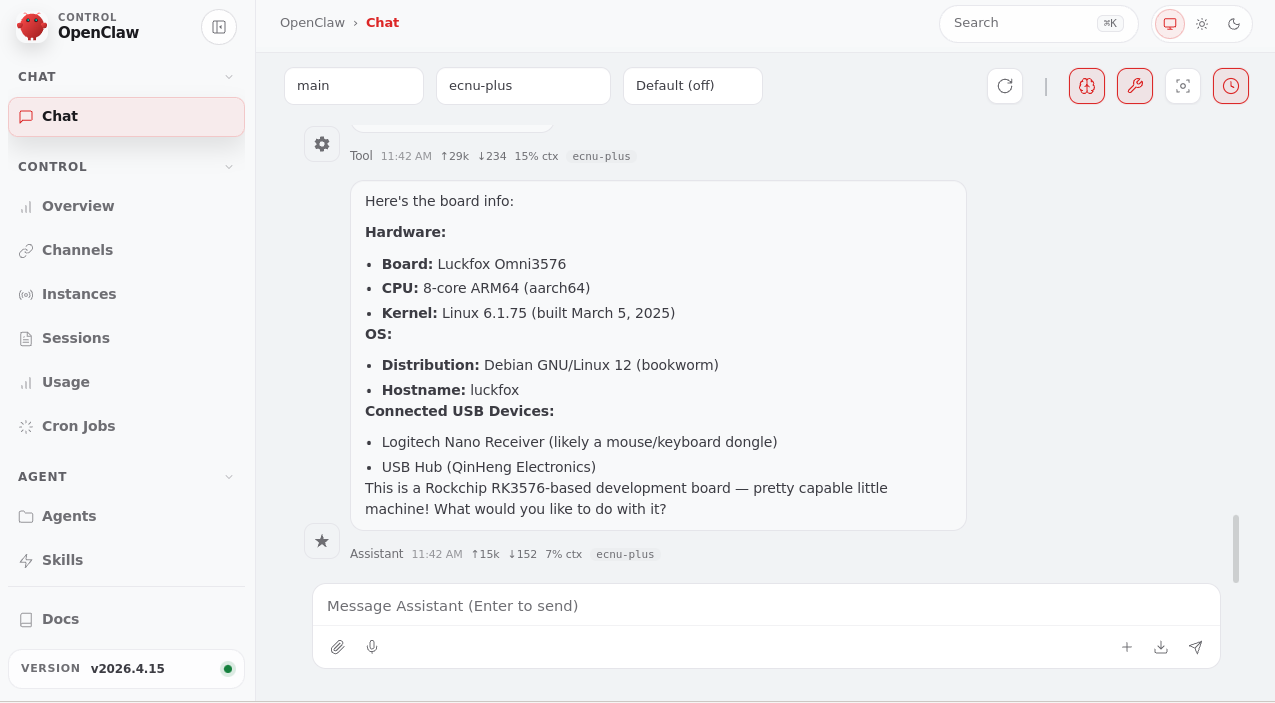Open Instances from the sidebar
Screen dimensions: 1275x703
click(x=126, y=294)
